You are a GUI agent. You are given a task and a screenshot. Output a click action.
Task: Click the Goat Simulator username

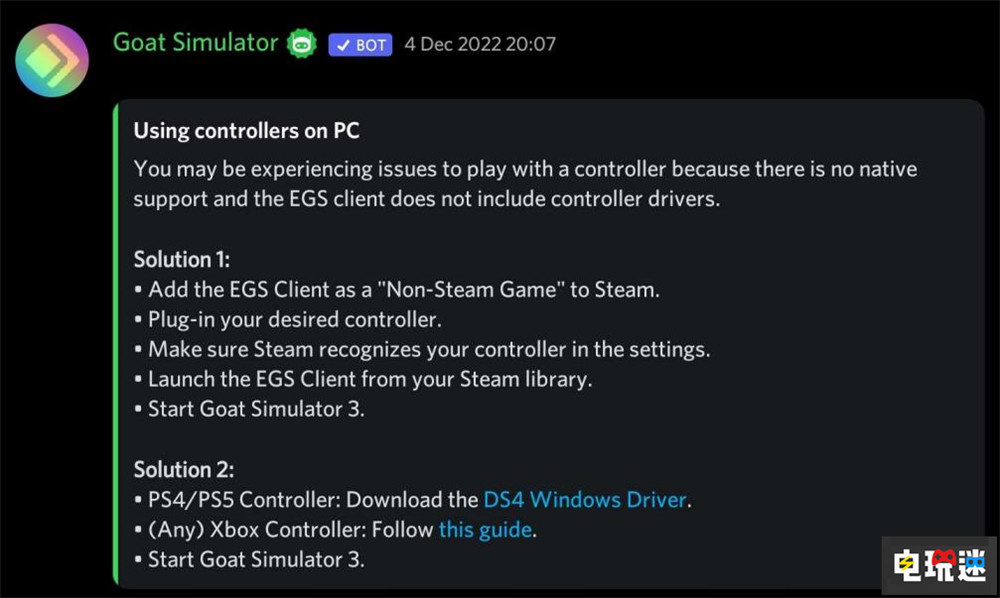(195, 43)
